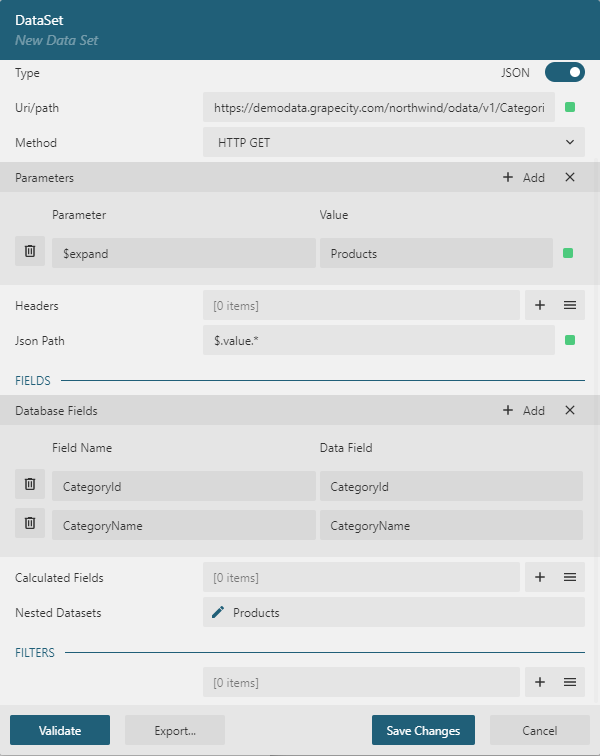Add a new Database Fields entry
This screenshot has width=600, height=756.
pyautogui.click(x=524, y=410)
